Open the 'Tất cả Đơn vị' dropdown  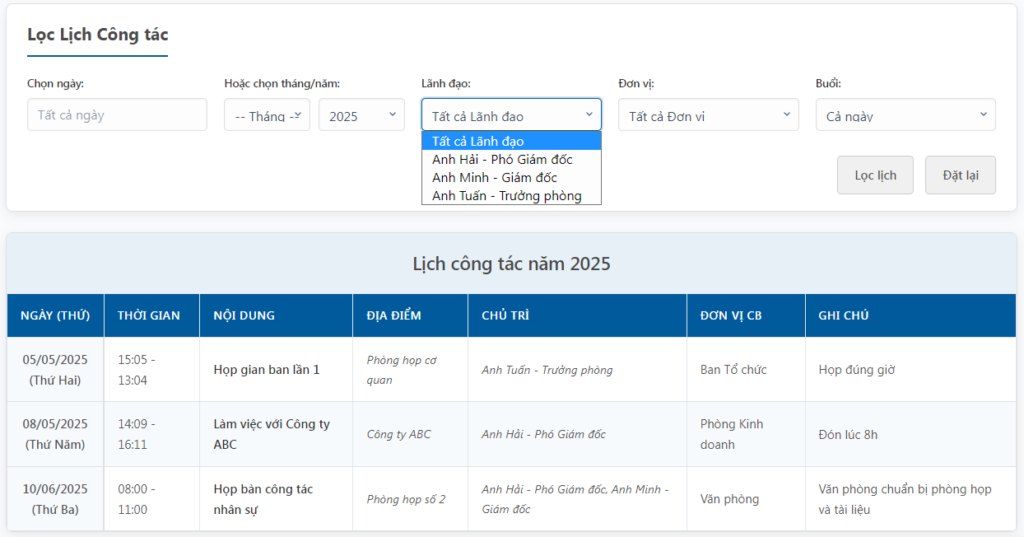(x=709, y=115)
